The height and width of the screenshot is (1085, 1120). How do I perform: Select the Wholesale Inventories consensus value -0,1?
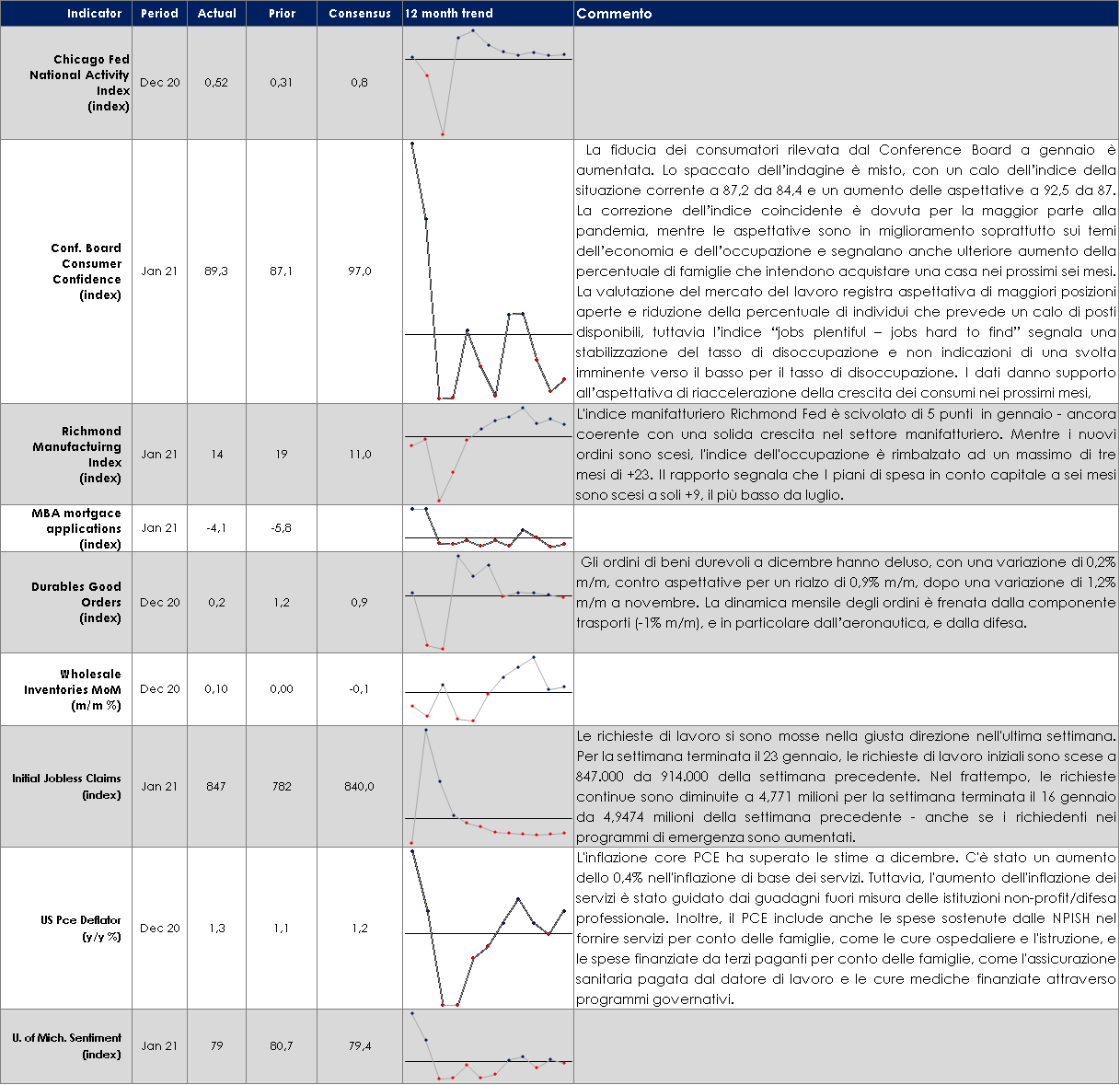click(359, 689)
